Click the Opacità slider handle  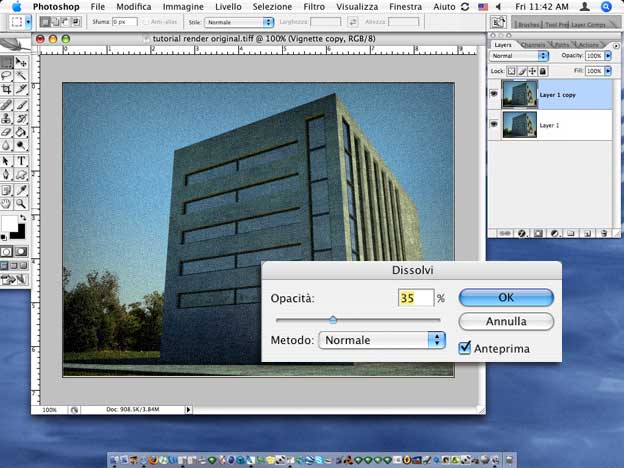click(x=333, y=320)
